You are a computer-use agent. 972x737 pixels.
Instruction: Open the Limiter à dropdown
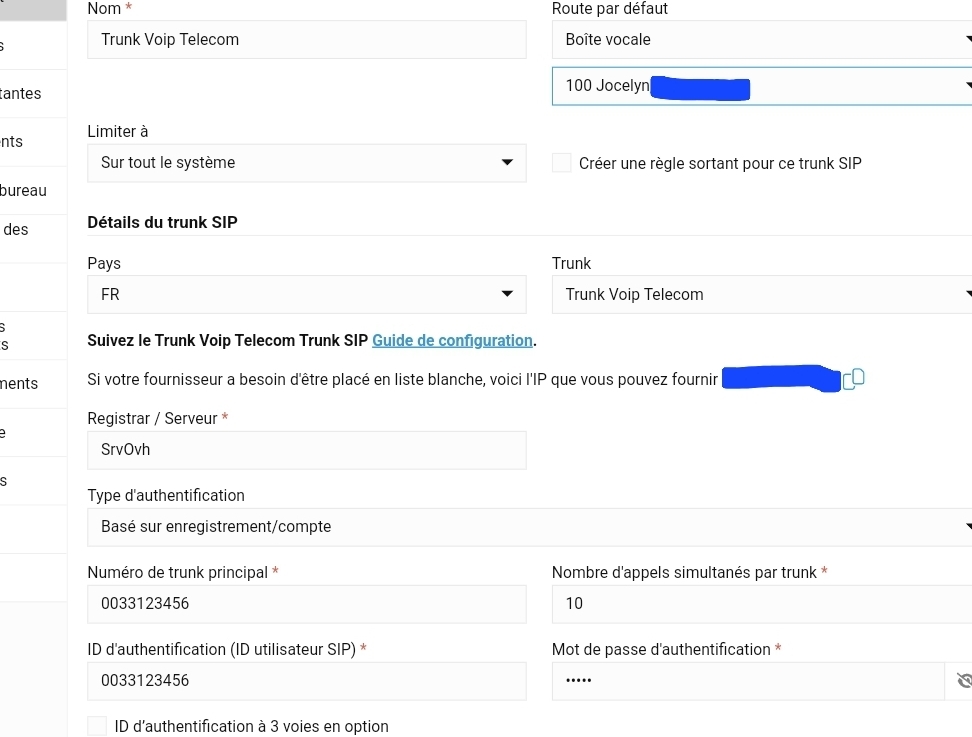(306, 163)
